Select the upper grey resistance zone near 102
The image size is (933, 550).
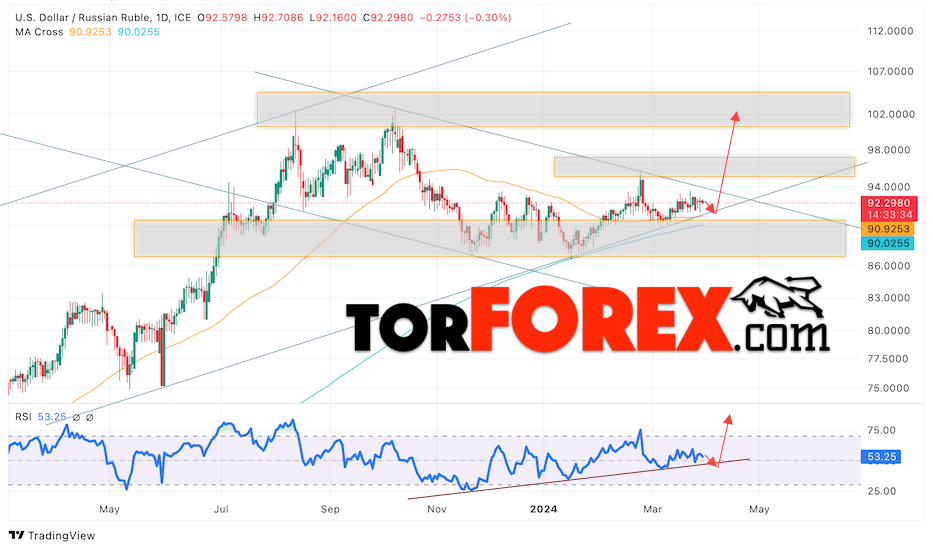point(553,110)
